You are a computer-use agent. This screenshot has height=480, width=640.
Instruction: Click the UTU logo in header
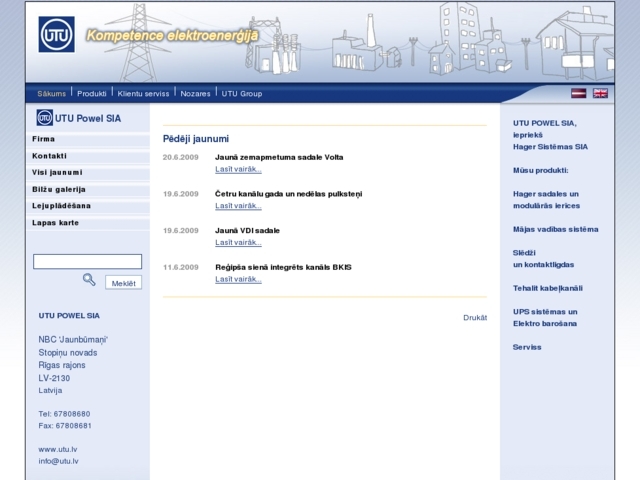pos(57,36)
